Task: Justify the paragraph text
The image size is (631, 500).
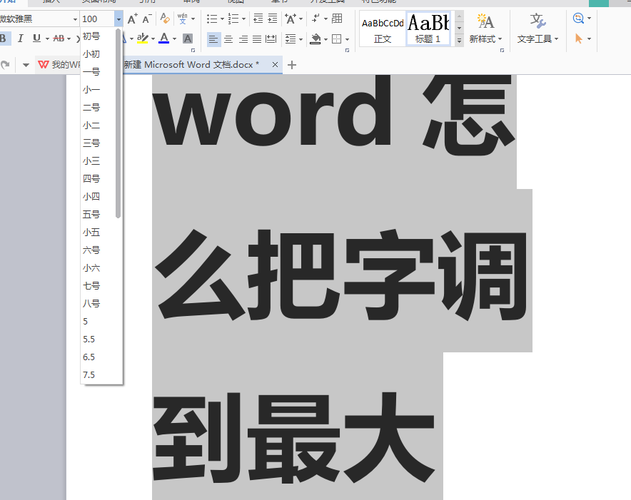Action: click(257, 39)
